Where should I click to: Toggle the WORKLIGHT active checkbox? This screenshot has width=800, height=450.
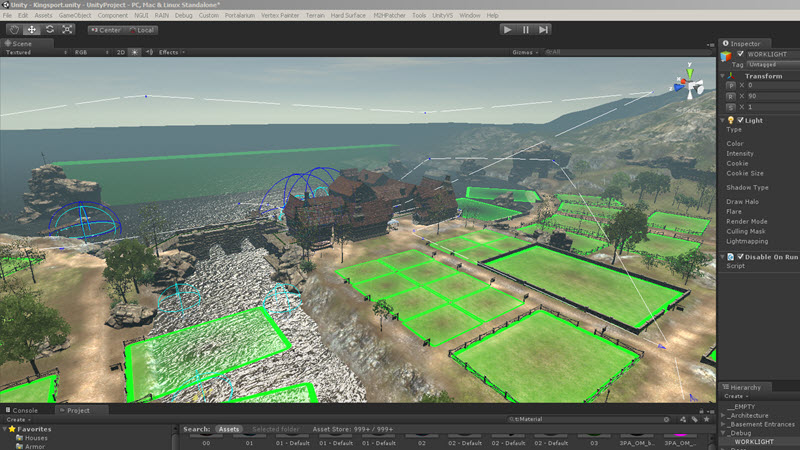pyautogui.click(x=740, y=54)
